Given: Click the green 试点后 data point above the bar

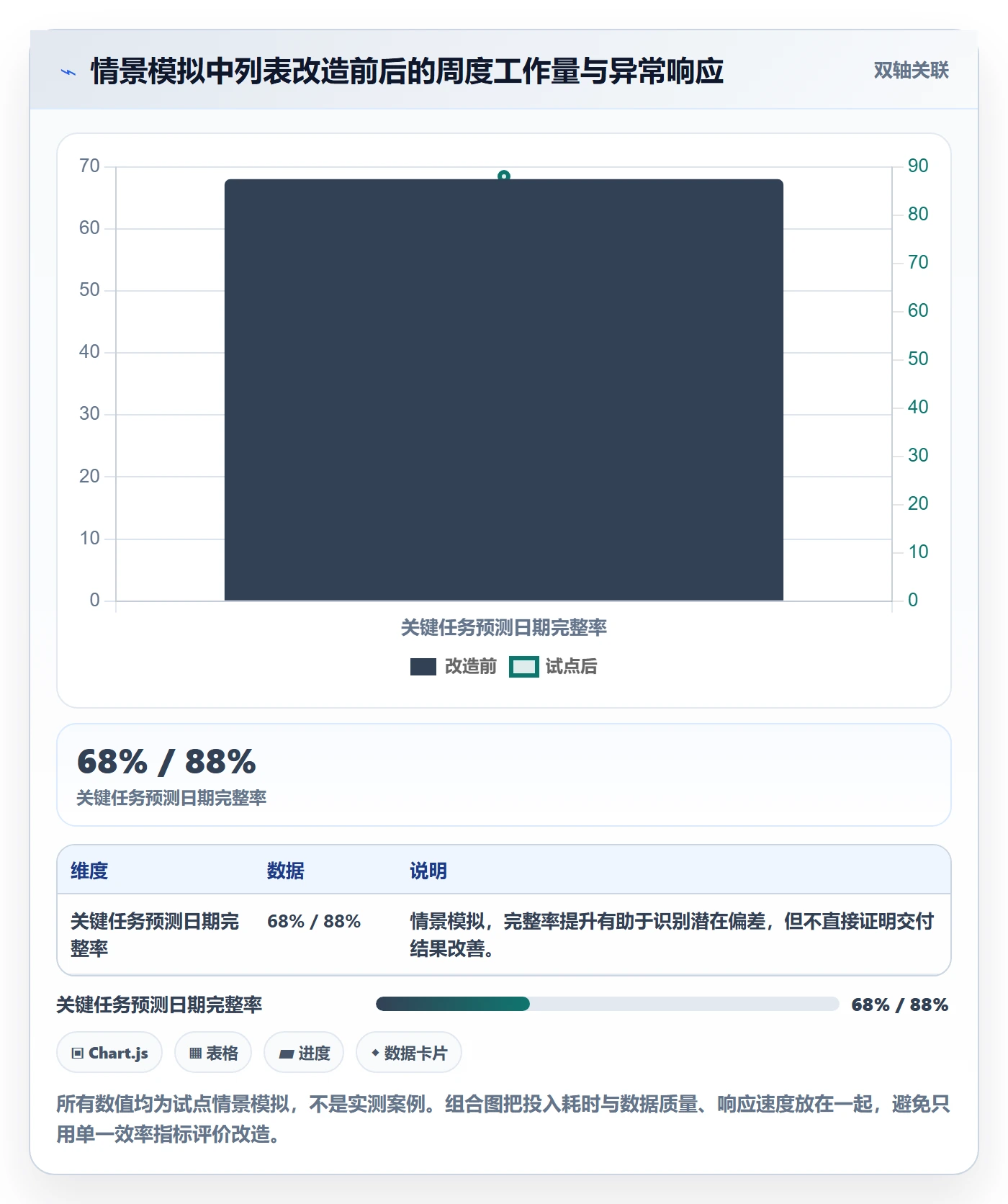Looking at the screenshot, I should click(x=504, y=176).
